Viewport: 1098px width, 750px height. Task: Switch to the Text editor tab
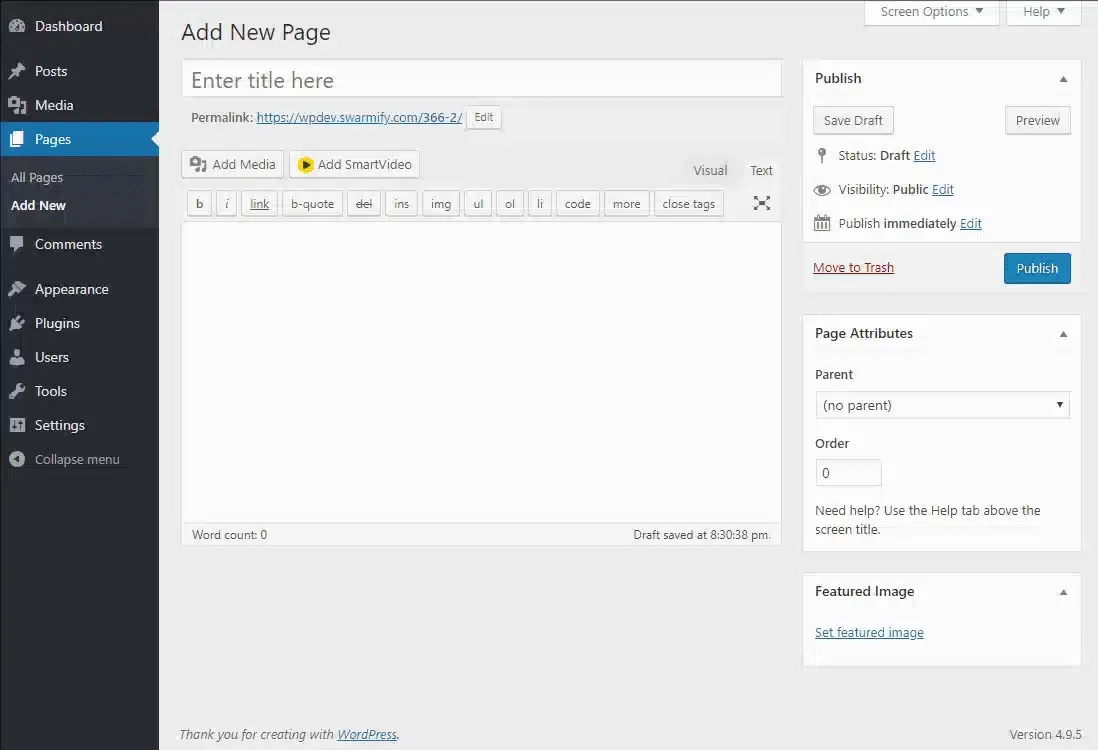point(761,170)
